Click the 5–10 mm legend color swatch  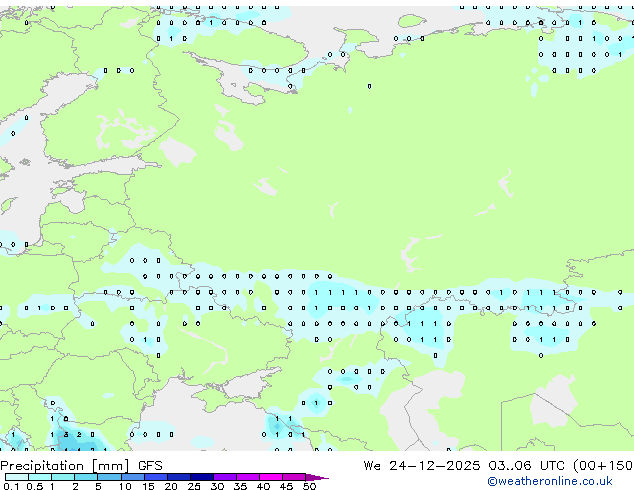[109, 477]
